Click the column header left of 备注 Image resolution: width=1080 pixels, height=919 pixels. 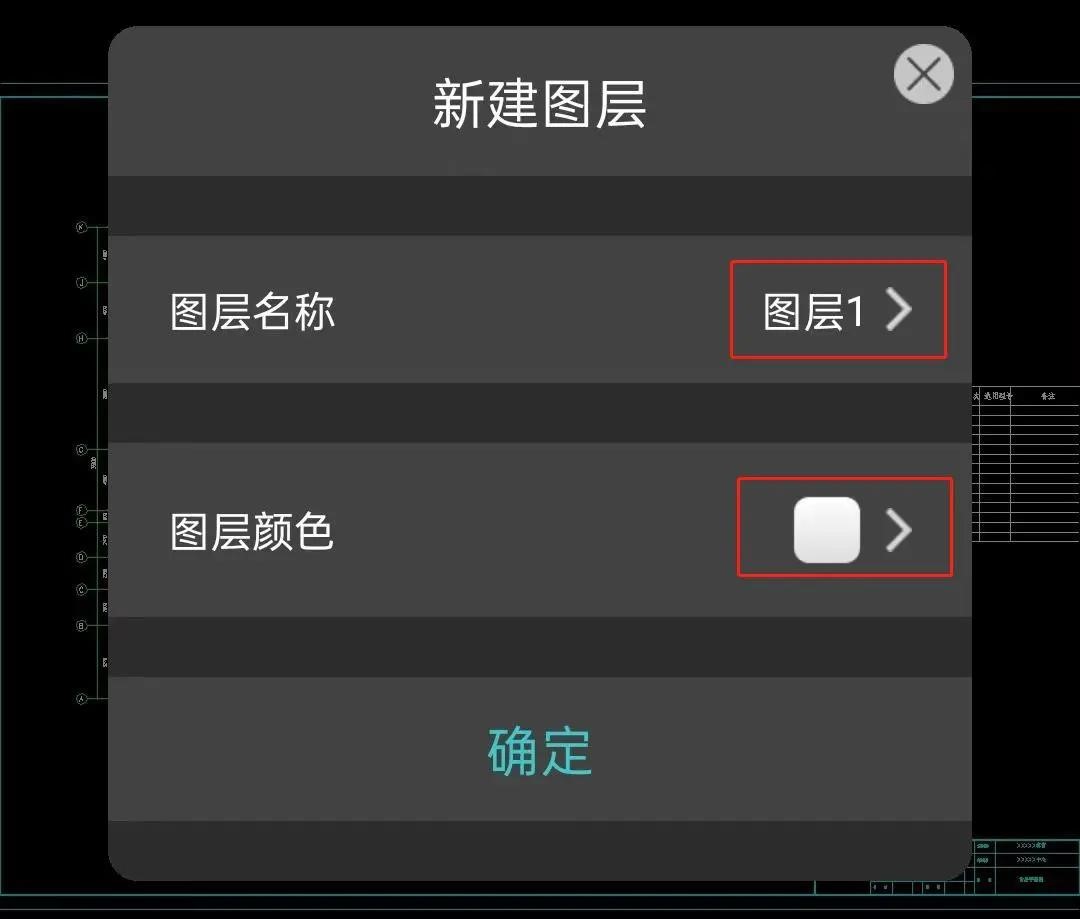[x=997, y=396]
